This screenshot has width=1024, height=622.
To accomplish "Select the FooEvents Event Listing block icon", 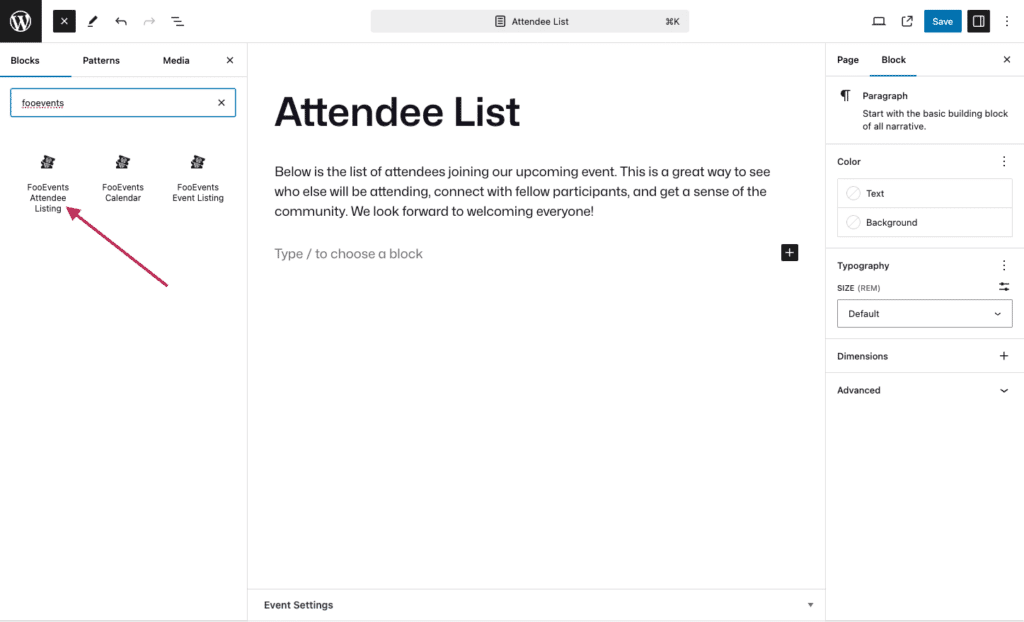I will click(x=197, y=162).
